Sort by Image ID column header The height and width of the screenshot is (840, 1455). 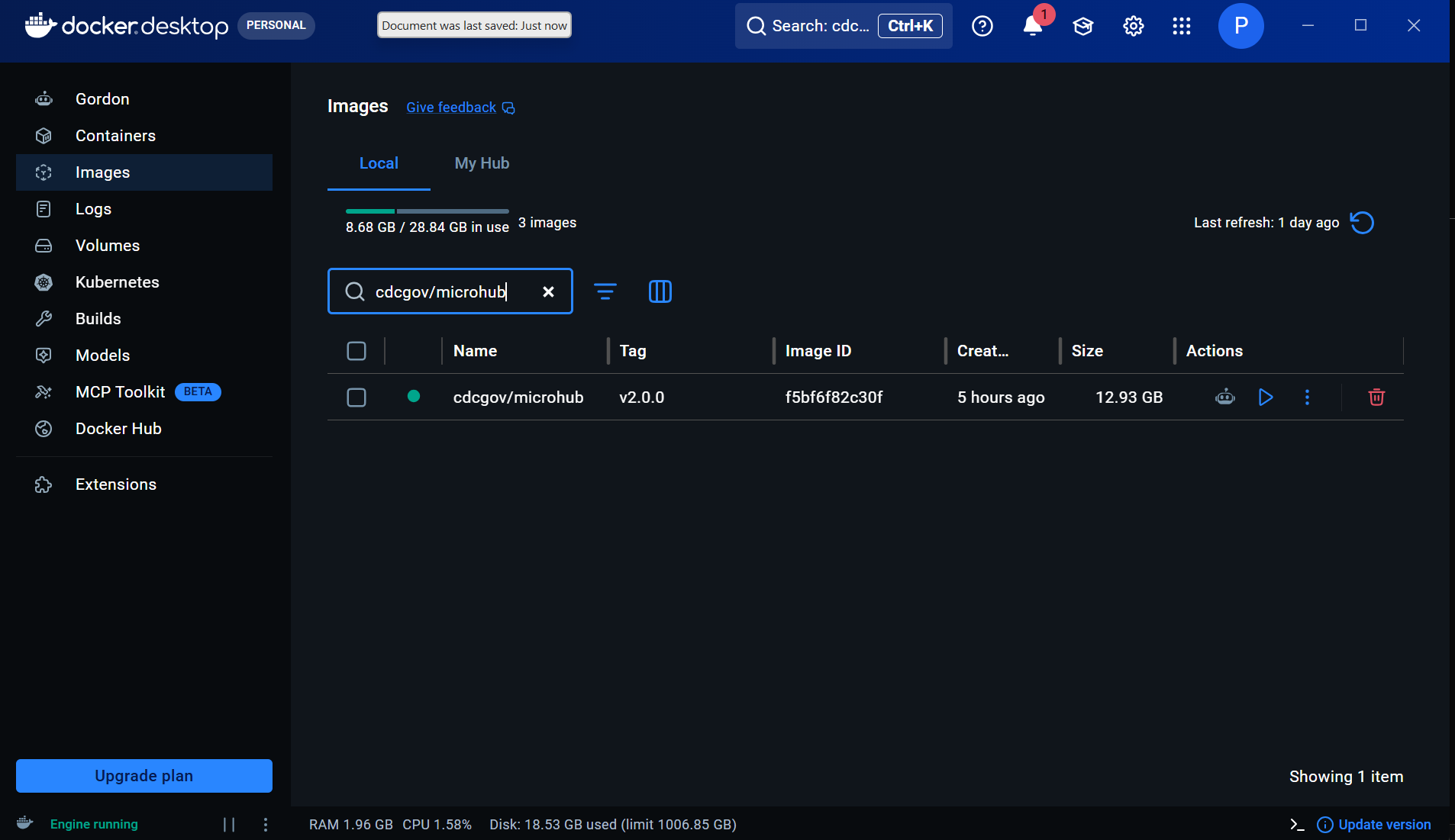coord(818,351)
